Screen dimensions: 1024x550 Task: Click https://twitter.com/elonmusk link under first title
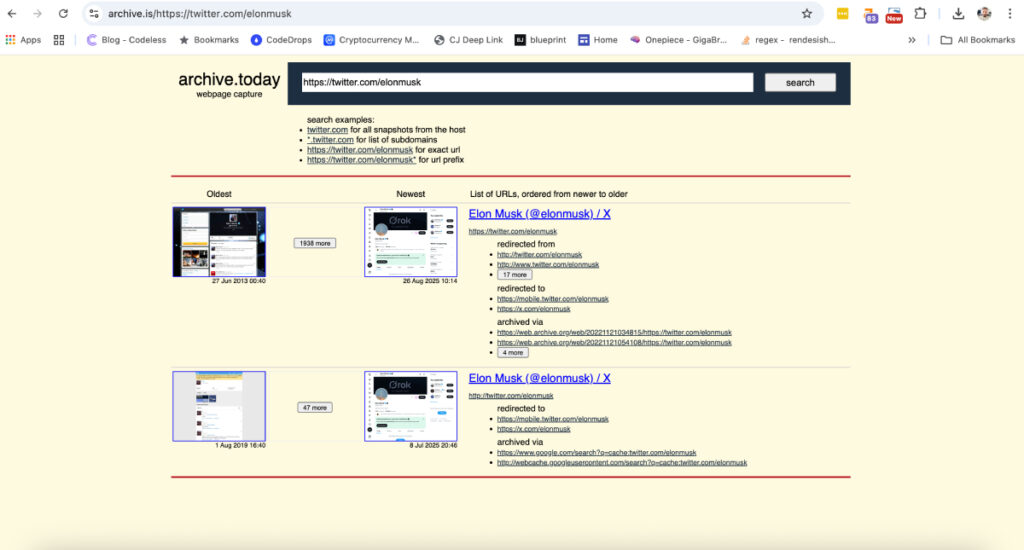[x=513, y=231]
